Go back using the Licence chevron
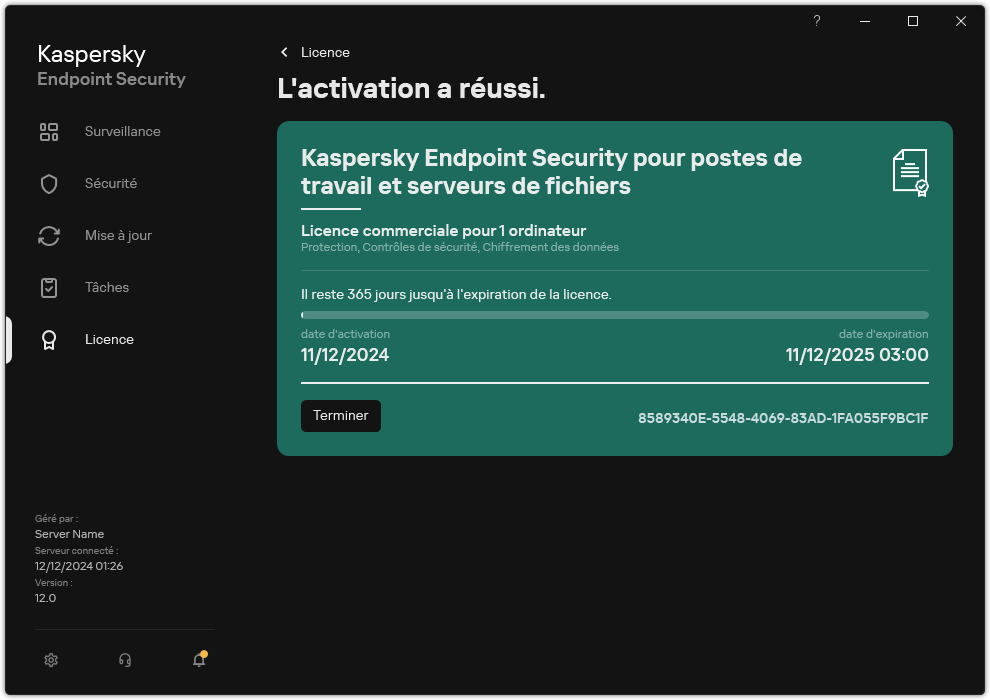 286,52
